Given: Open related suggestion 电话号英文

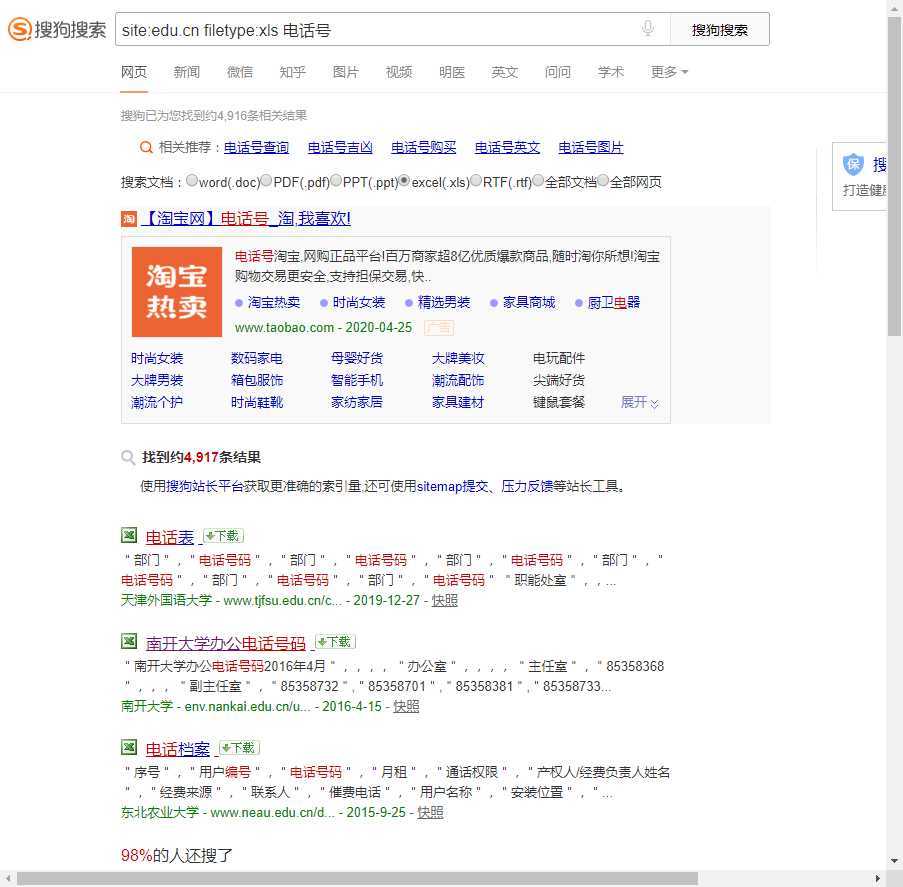Looking at the screenshot, I should (x=507, y=147).
